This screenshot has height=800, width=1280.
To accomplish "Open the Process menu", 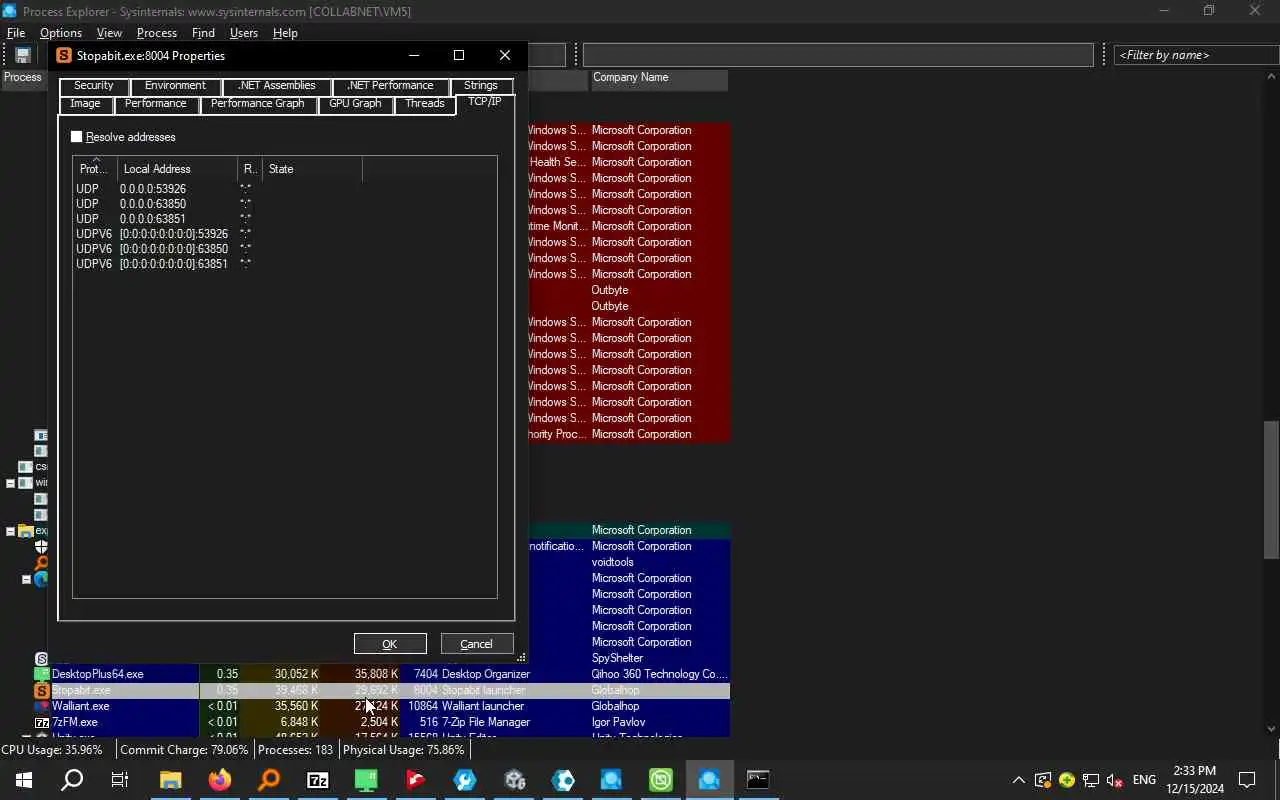I will click(157, 33).
